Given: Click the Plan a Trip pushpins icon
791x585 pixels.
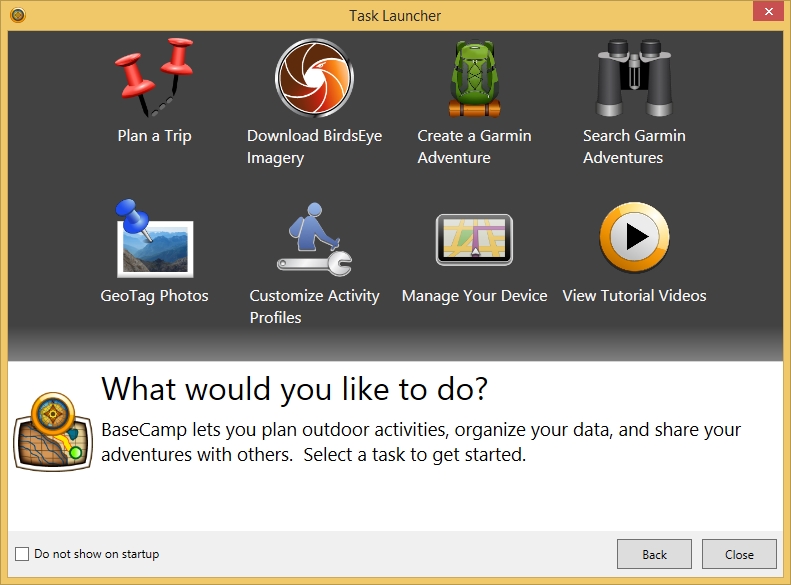Looking at the screenshot, I should pos(154,77).
